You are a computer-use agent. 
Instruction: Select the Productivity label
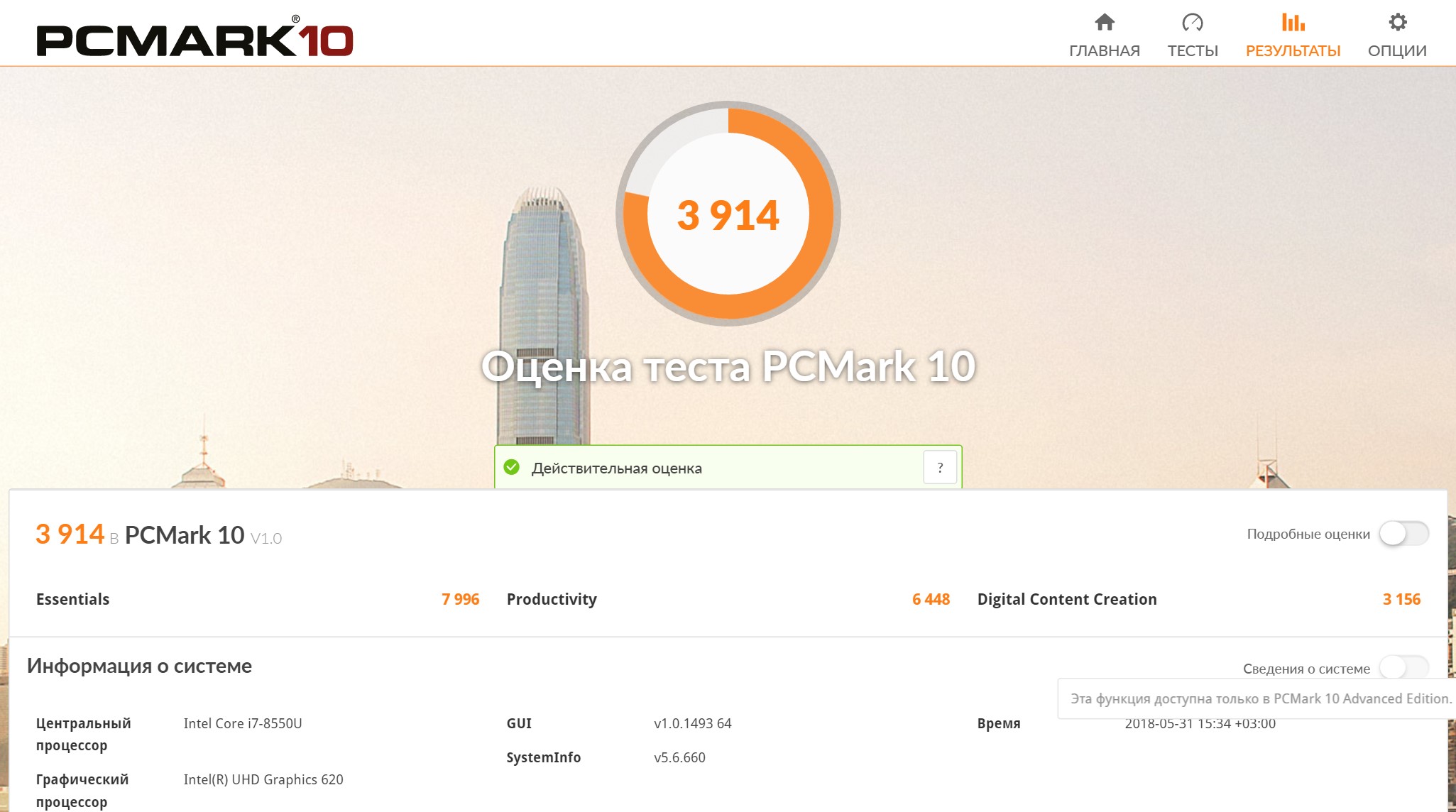point(552,600)
